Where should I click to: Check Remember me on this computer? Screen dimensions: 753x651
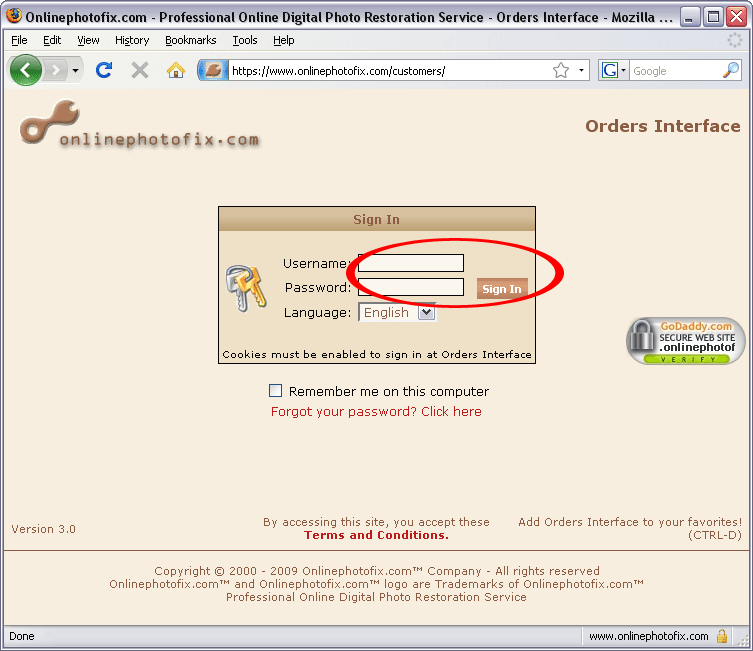point(275,391)
